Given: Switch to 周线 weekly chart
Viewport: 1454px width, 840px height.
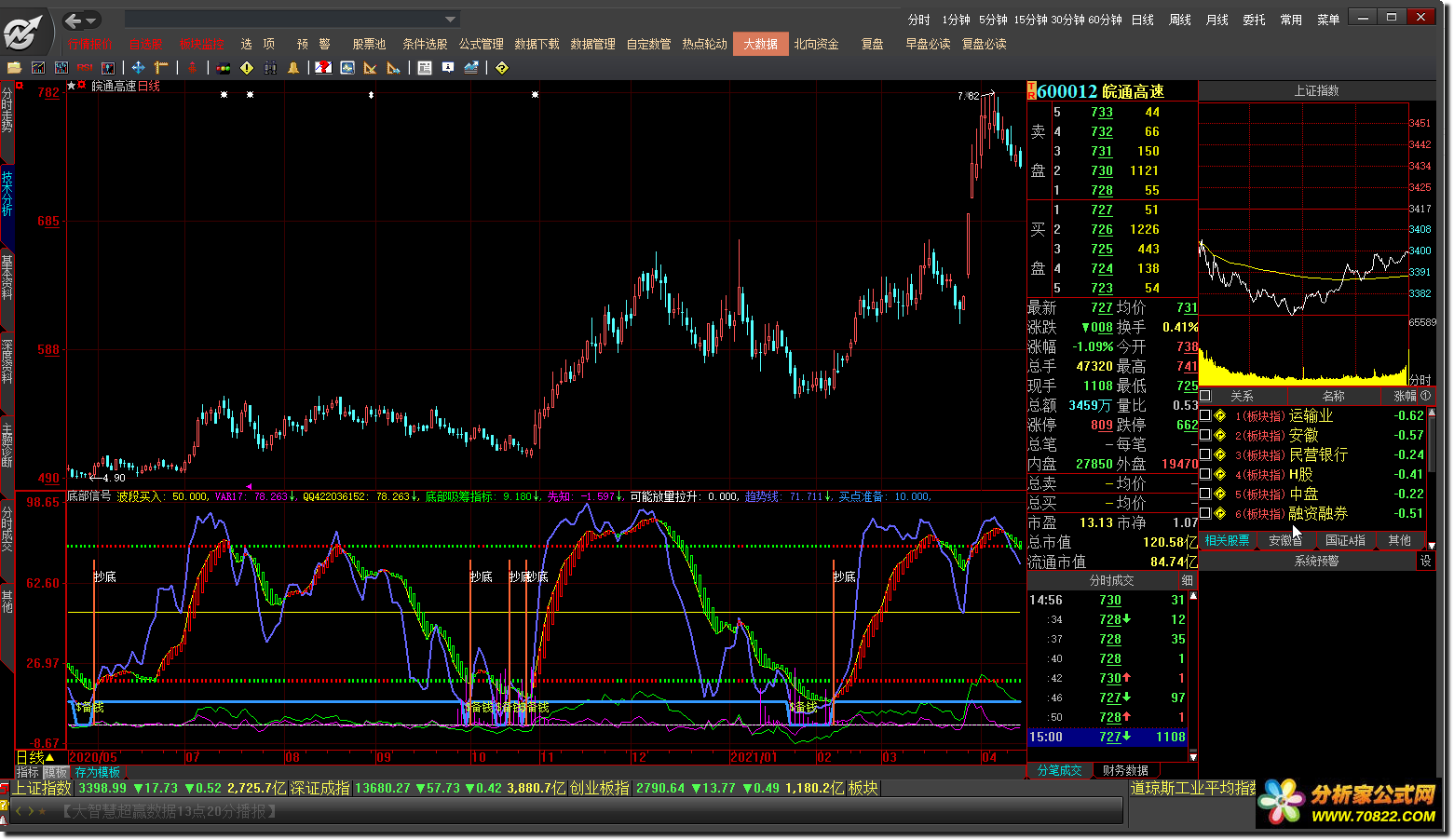Looking at the screenshot, I should (x=1180, y=20).
